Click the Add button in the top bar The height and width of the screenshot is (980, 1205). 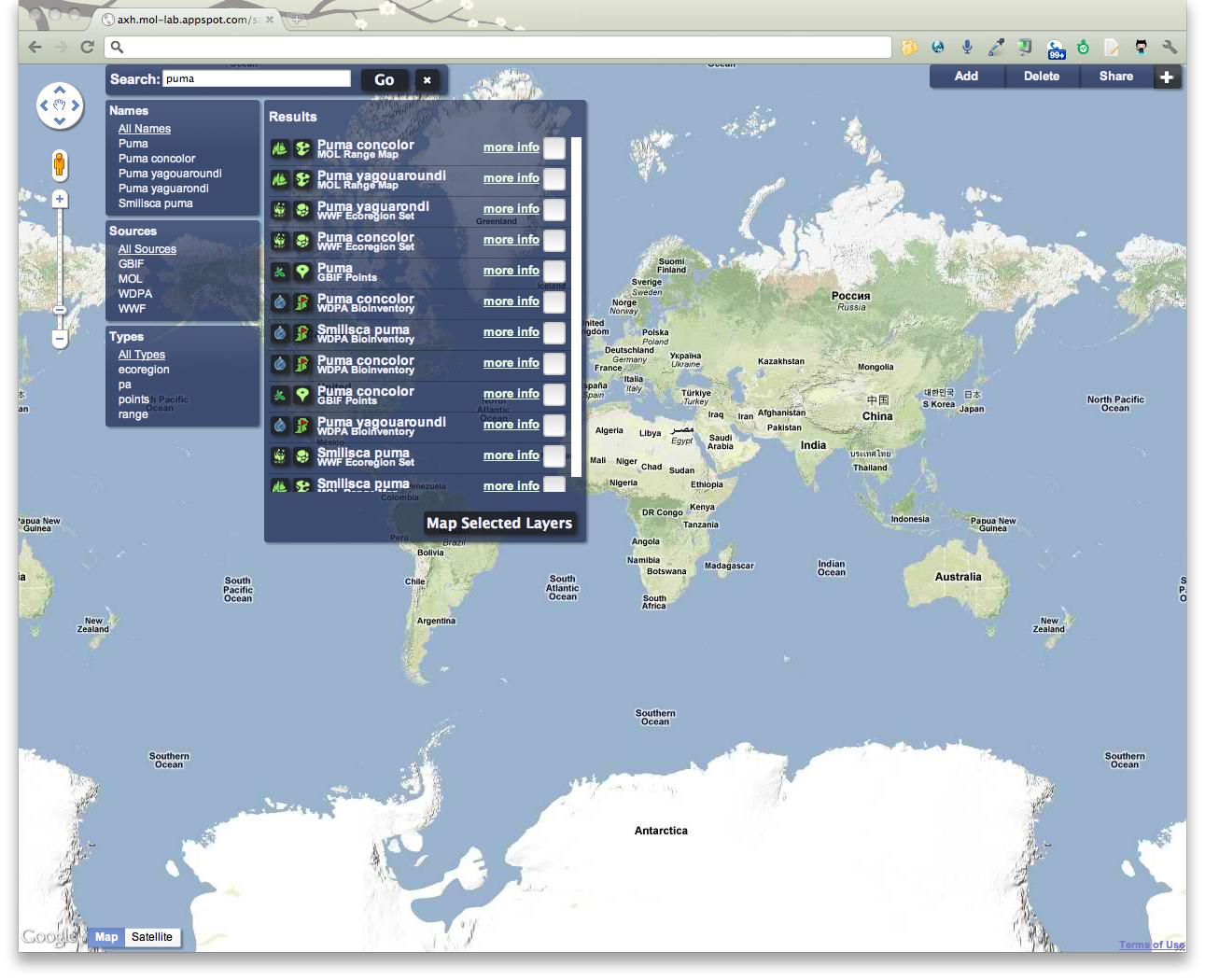point(967,77)
